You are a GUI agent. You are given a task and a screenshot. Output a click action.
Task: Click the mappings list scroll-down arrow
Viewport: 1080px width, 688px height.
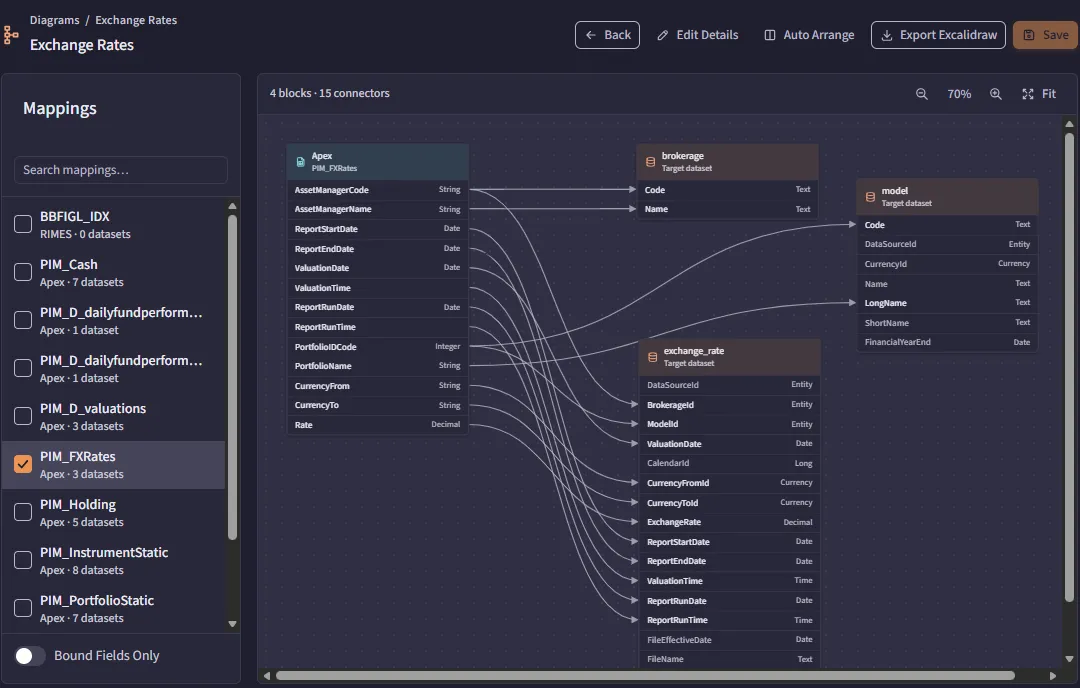[232, 624]
